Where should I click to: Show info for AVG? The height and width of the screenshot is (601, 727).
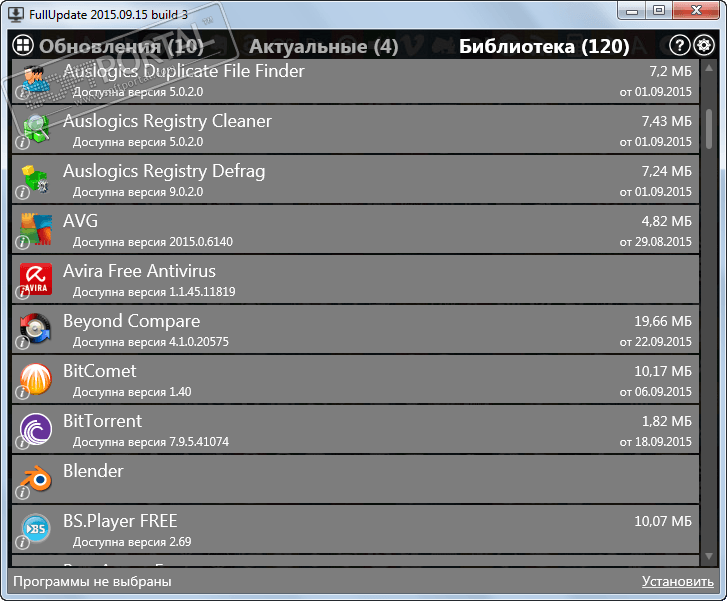tap(22, 242)
